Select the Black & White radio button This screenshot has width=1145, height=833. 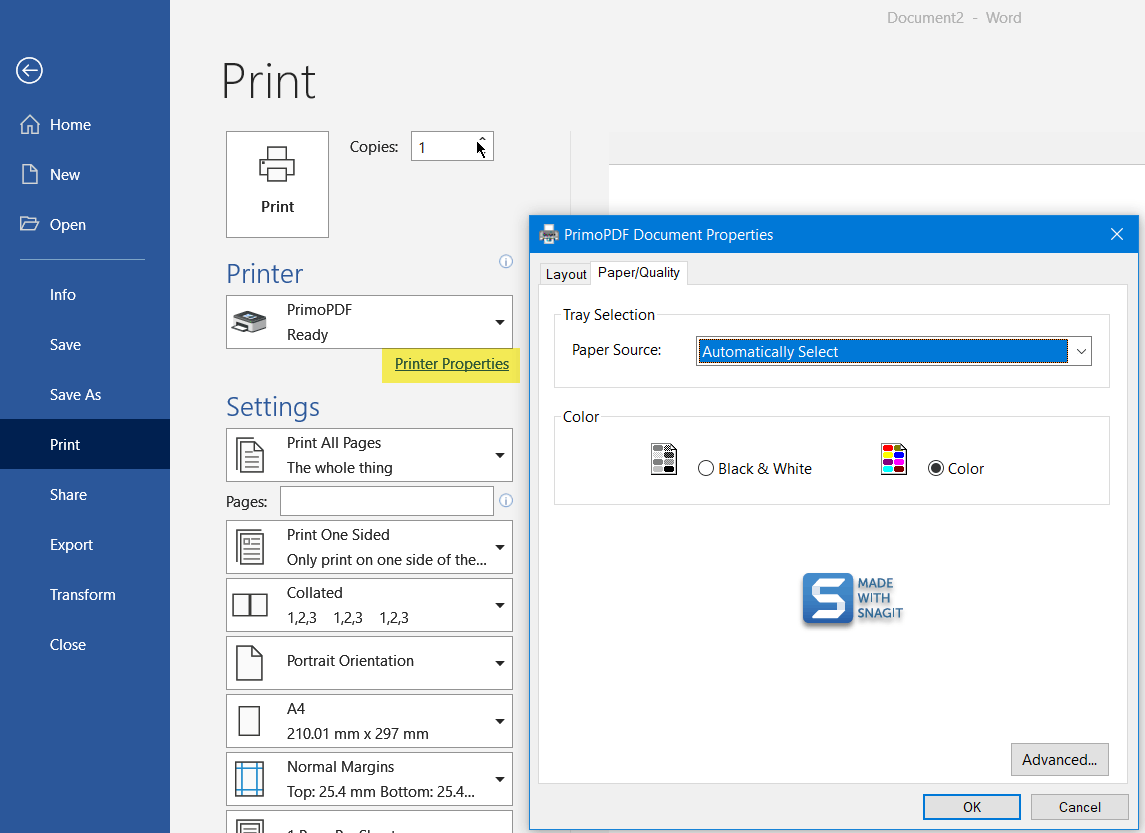point(705,469)
